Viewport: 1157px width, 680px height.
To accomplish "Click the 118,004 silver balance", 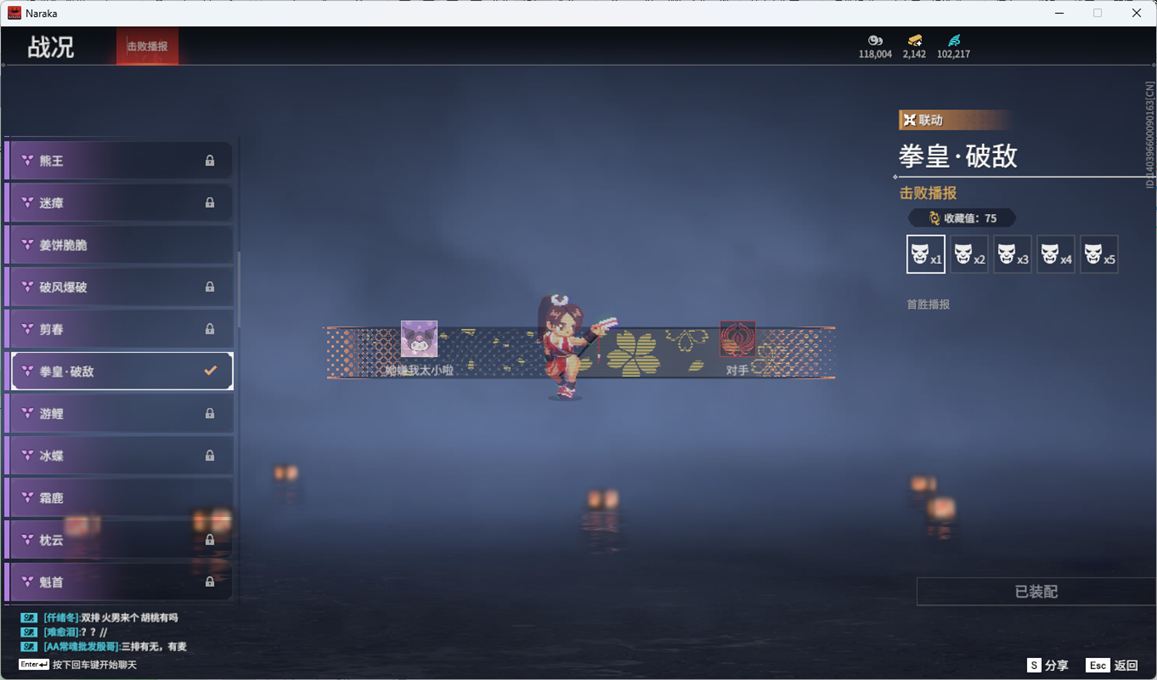I will pyautogui.click(x=875, y=54).
